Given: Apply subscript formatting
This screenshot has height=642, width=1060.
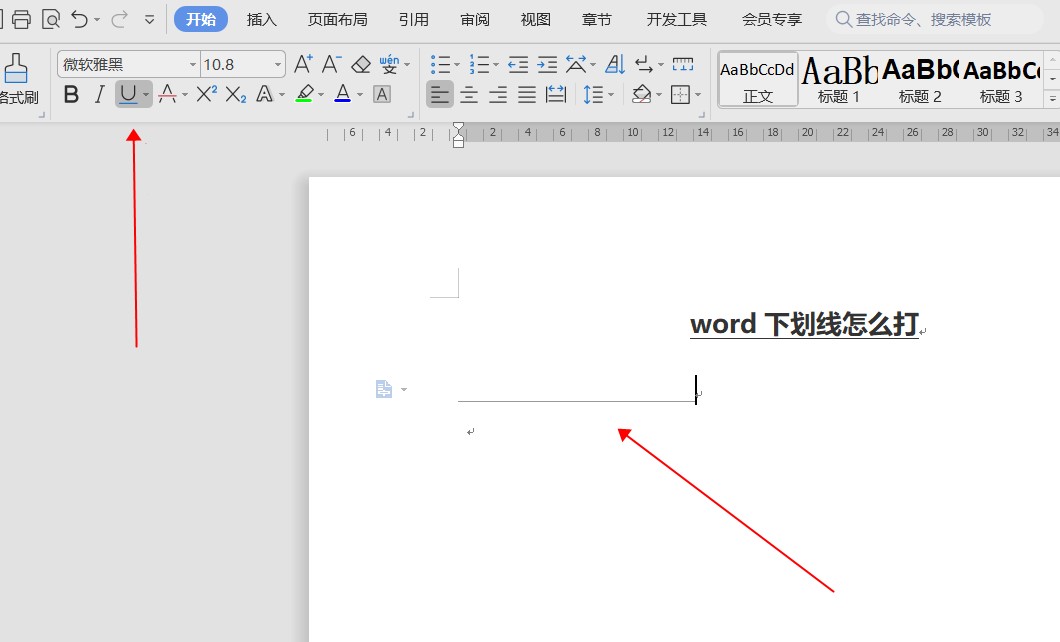Looking at the screenshot, I should pyautogui.click(x=235, y=94).
